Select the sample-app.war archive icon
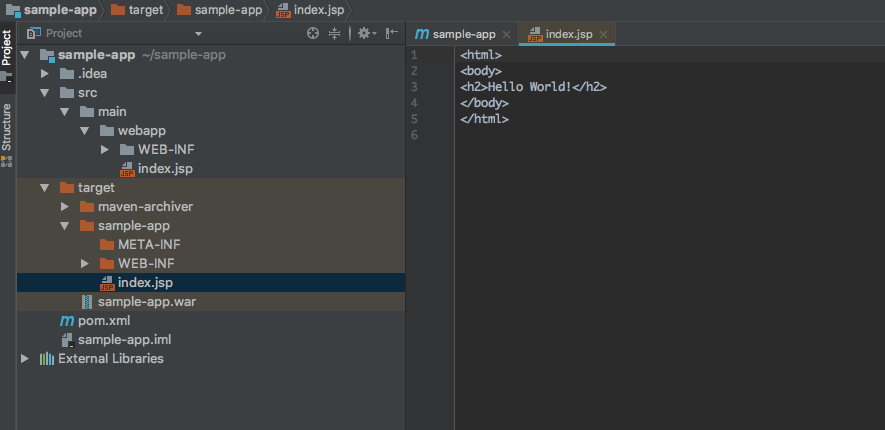This screenshot has width=885, height=430. (x=86, y=301)
